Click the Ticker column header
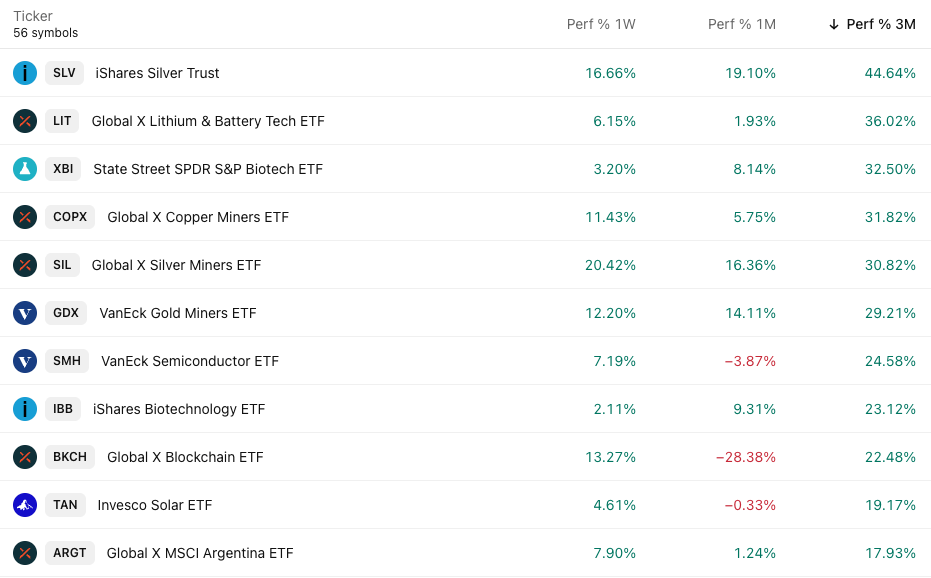This screenshot has width=931, height=578. [33, 16]
